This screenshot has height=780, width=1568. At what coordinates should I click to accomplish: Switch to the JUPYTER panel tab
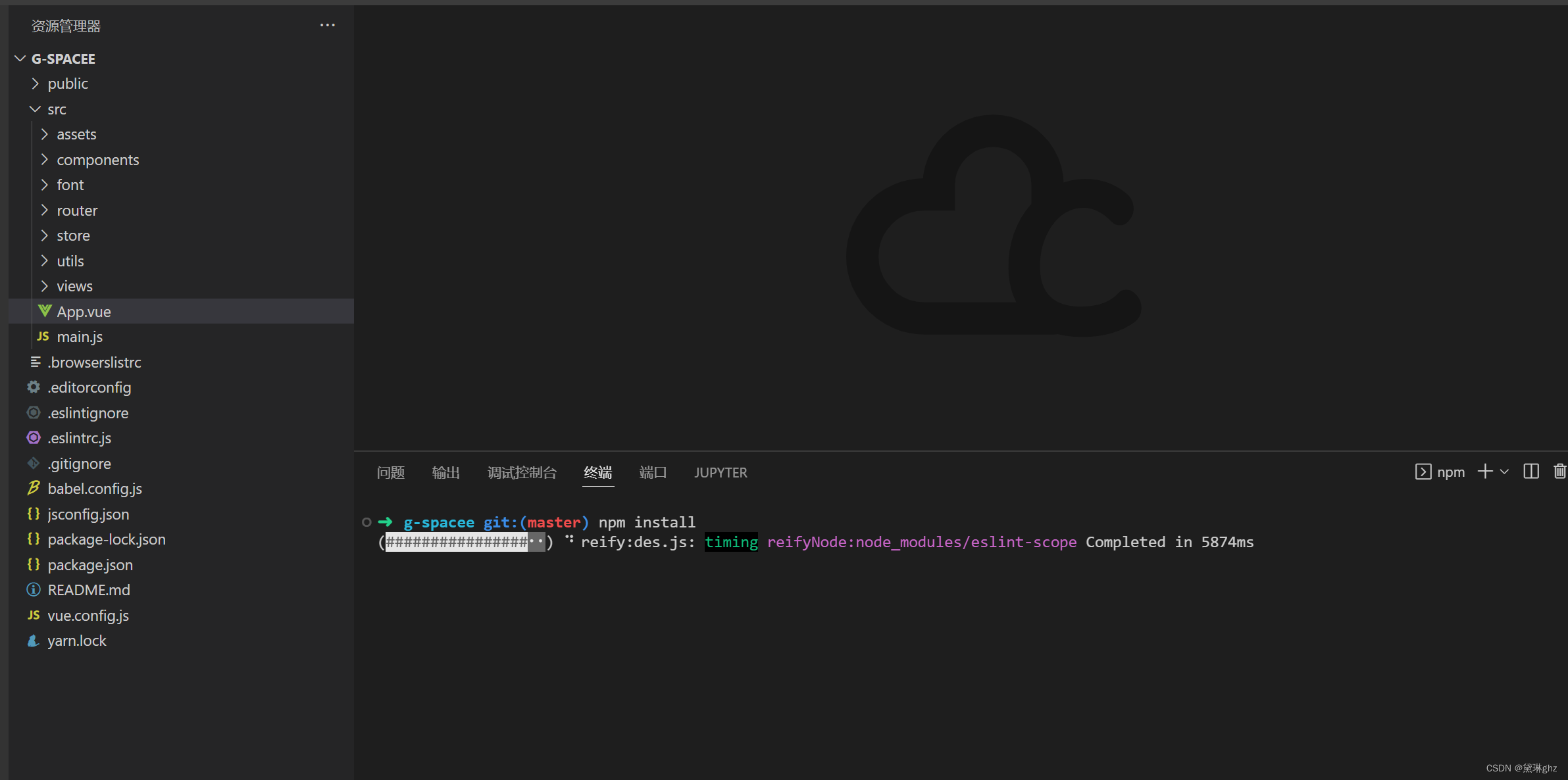(721, 472)
